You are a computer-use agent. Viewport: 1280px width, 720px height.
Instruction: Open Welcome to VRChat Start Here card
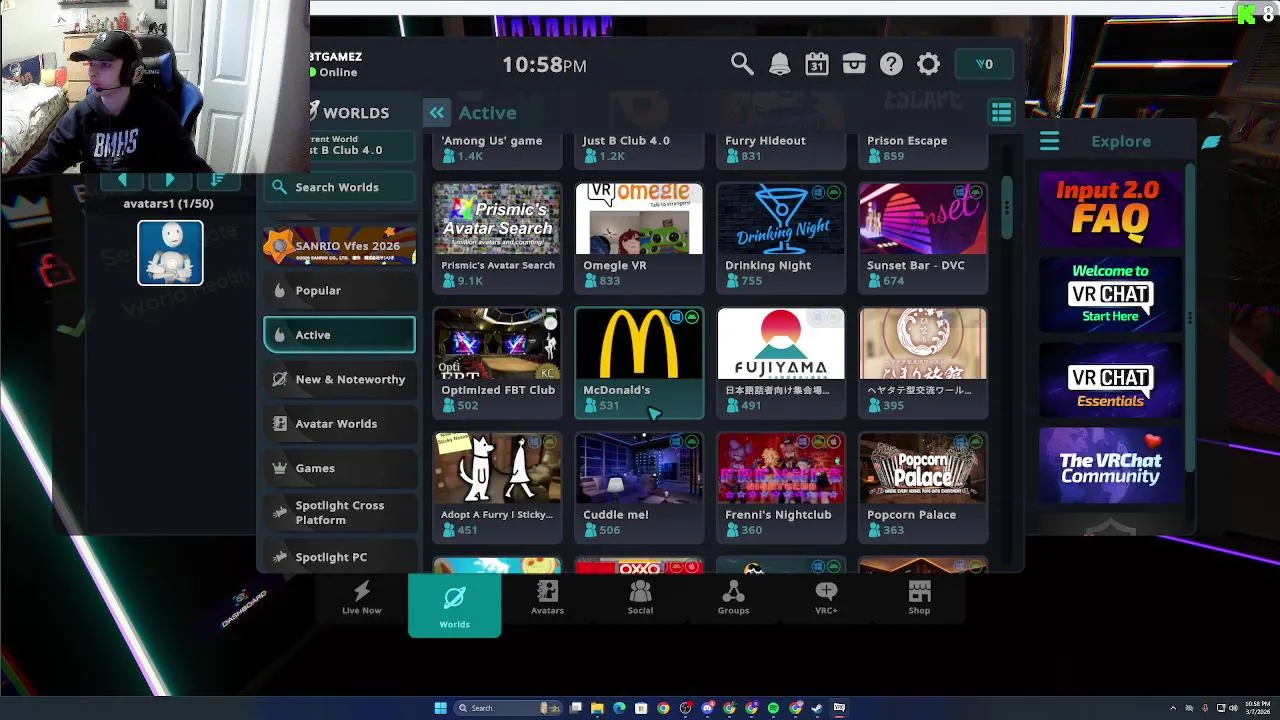pos(1110,294)
